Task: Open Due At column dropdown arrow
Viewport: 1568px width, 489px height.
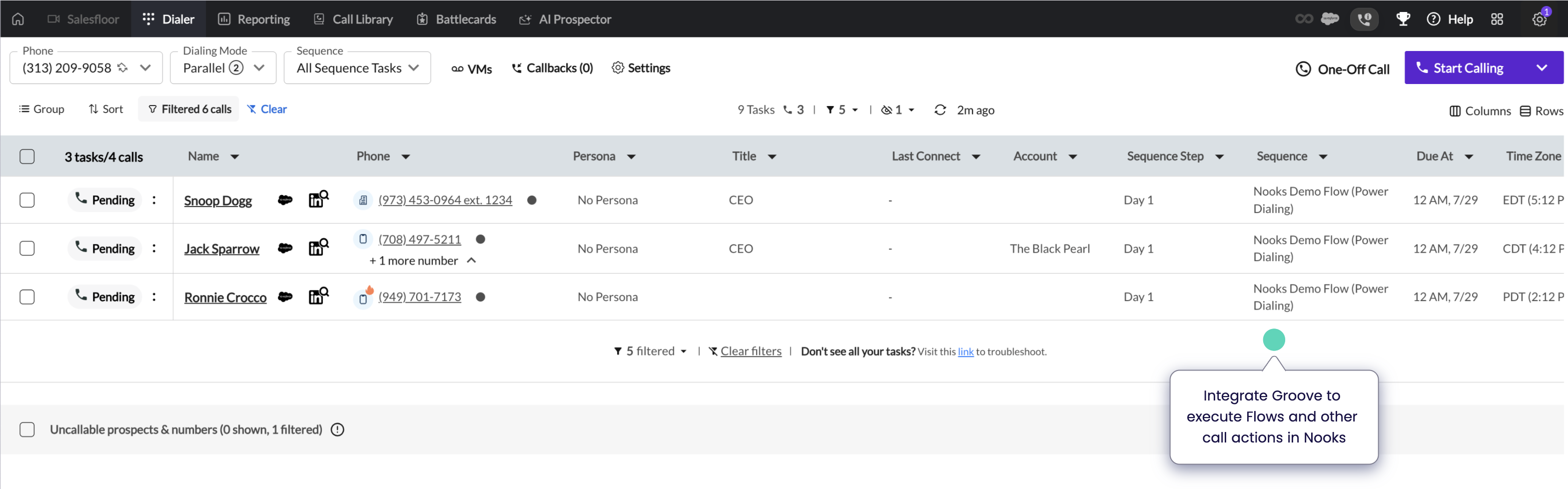Action: [1469, 157]
